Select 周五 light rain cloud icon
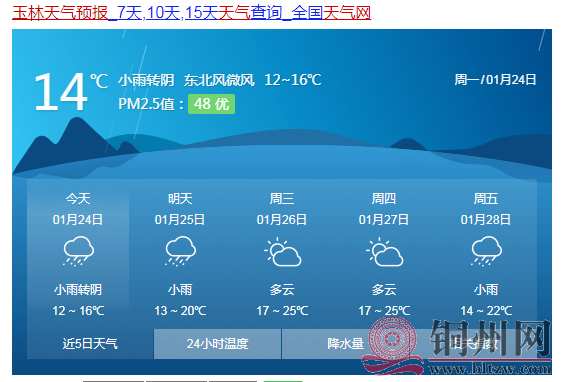Viewport: 564px width, 382px height. point(486,251)
